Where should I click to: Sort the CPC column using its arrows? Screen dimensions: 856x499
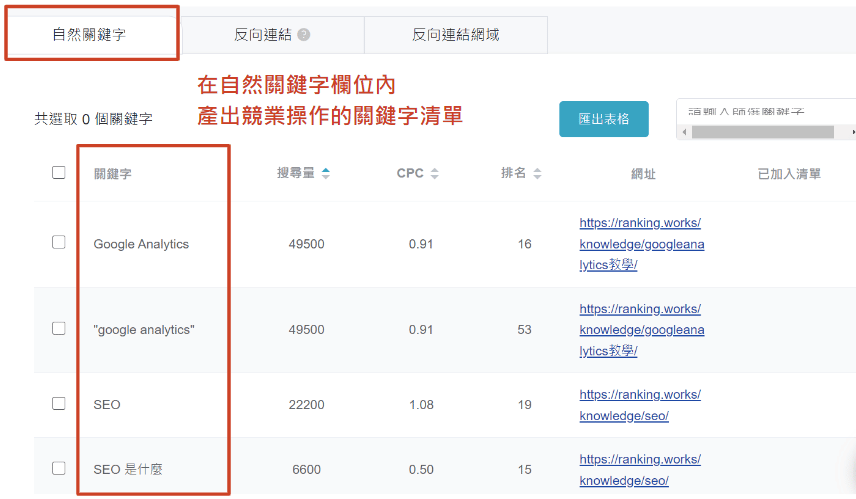click(x=433, y=173)
